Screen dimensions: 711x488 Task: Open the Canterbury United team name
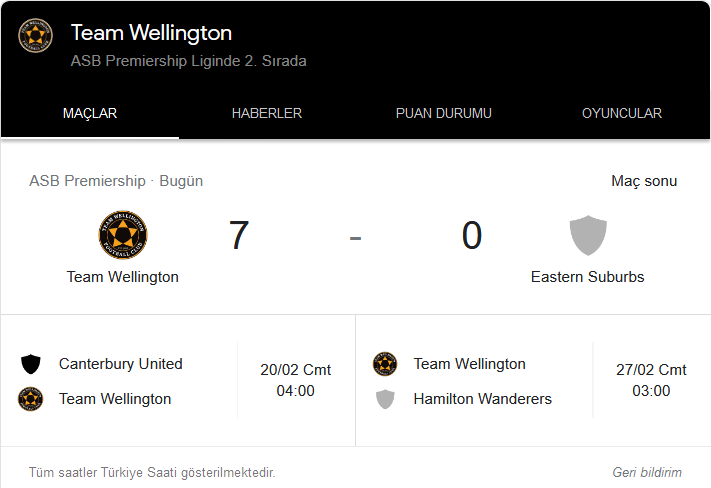tap(121, 364)
